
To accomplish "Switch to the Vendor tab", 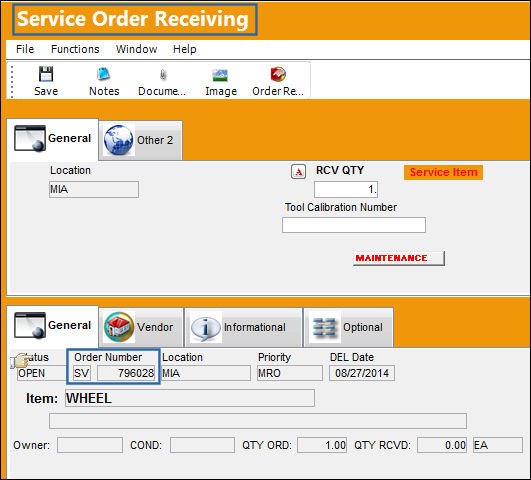I will (141, 327).
